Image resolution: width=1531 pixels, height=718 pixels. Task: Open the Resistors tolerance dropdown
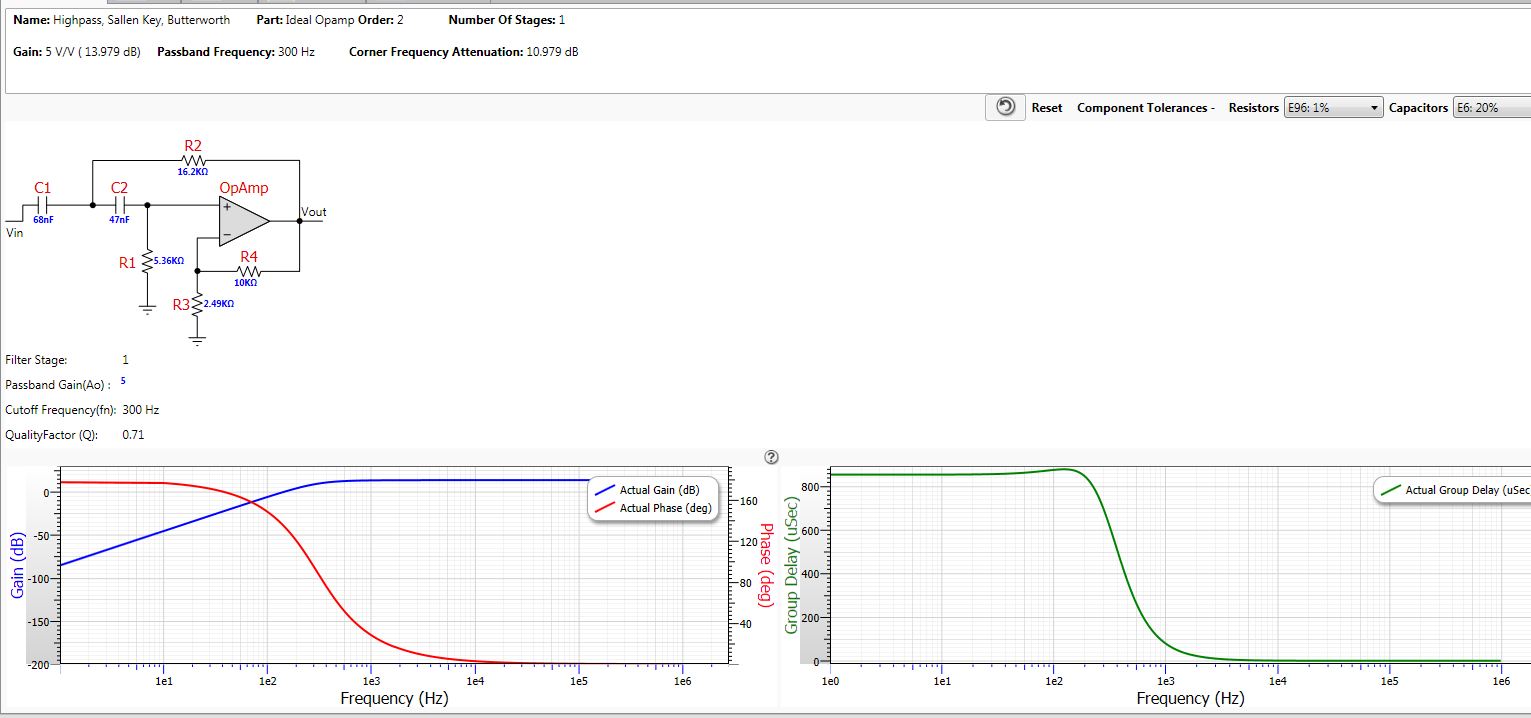[1332, 108]
